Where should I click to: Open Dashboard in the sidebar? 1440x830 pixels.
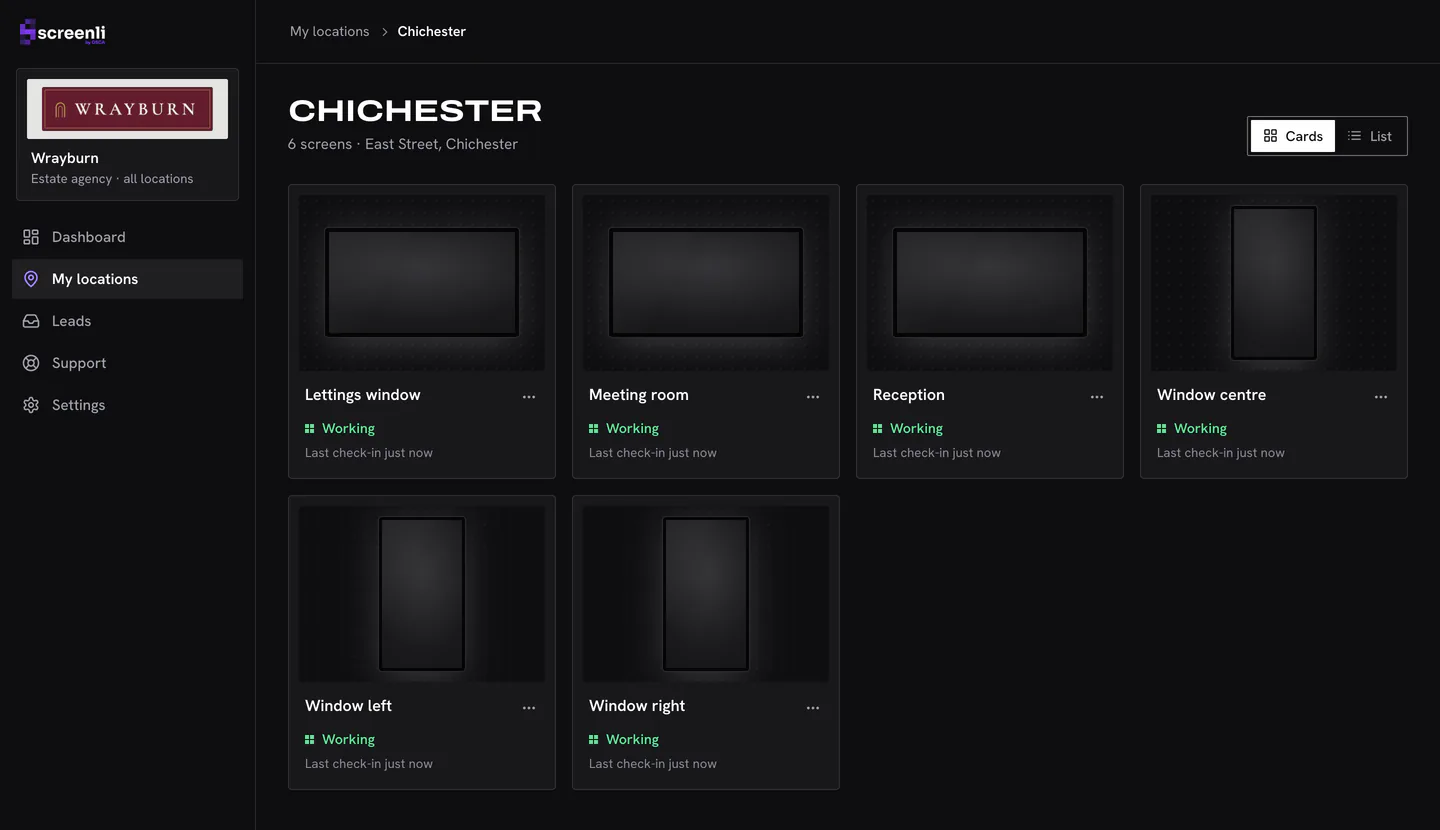click(127, 237)
